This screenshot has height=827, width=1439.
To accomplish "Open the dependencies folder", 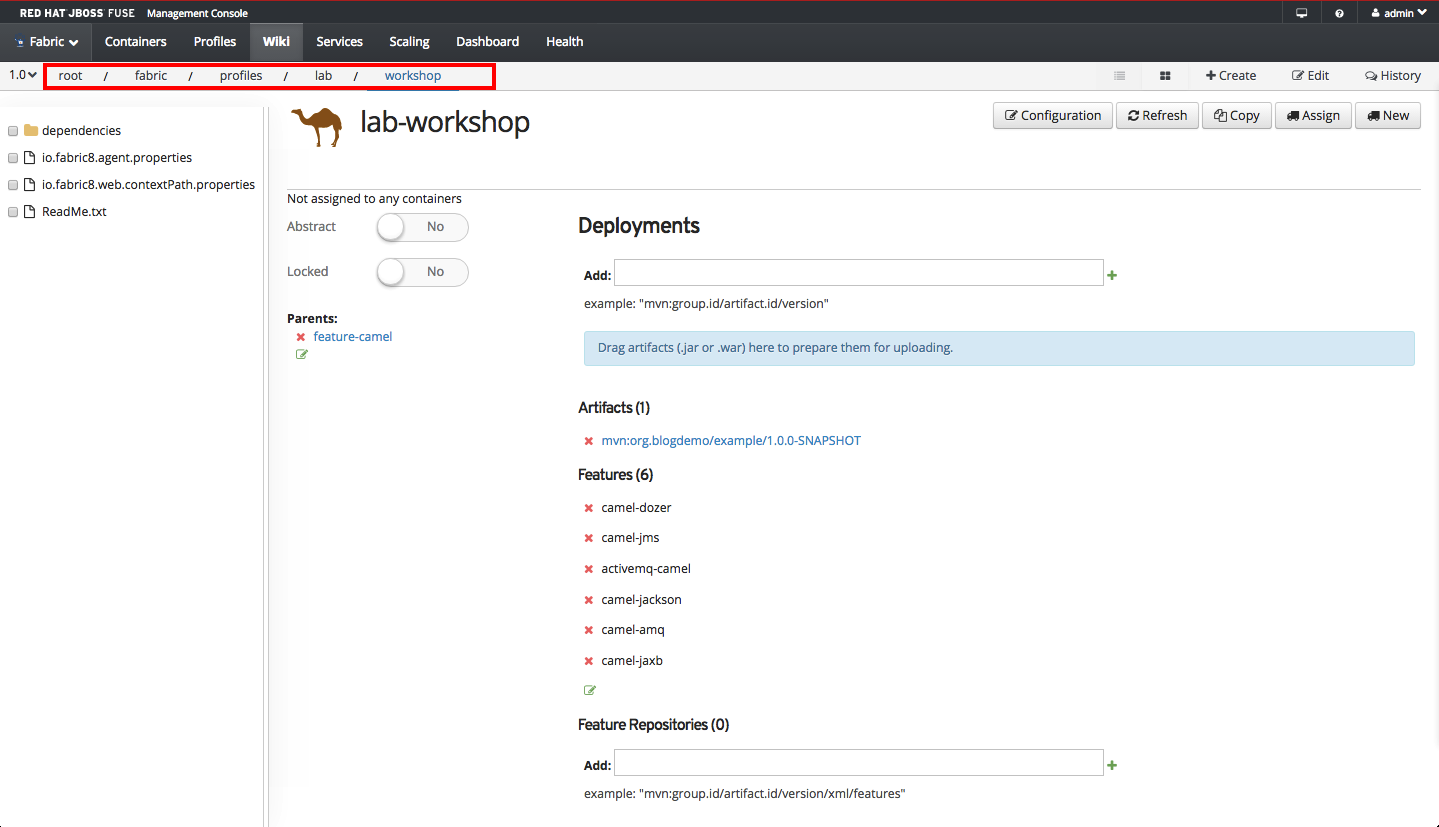I will [x=81, y=131].
